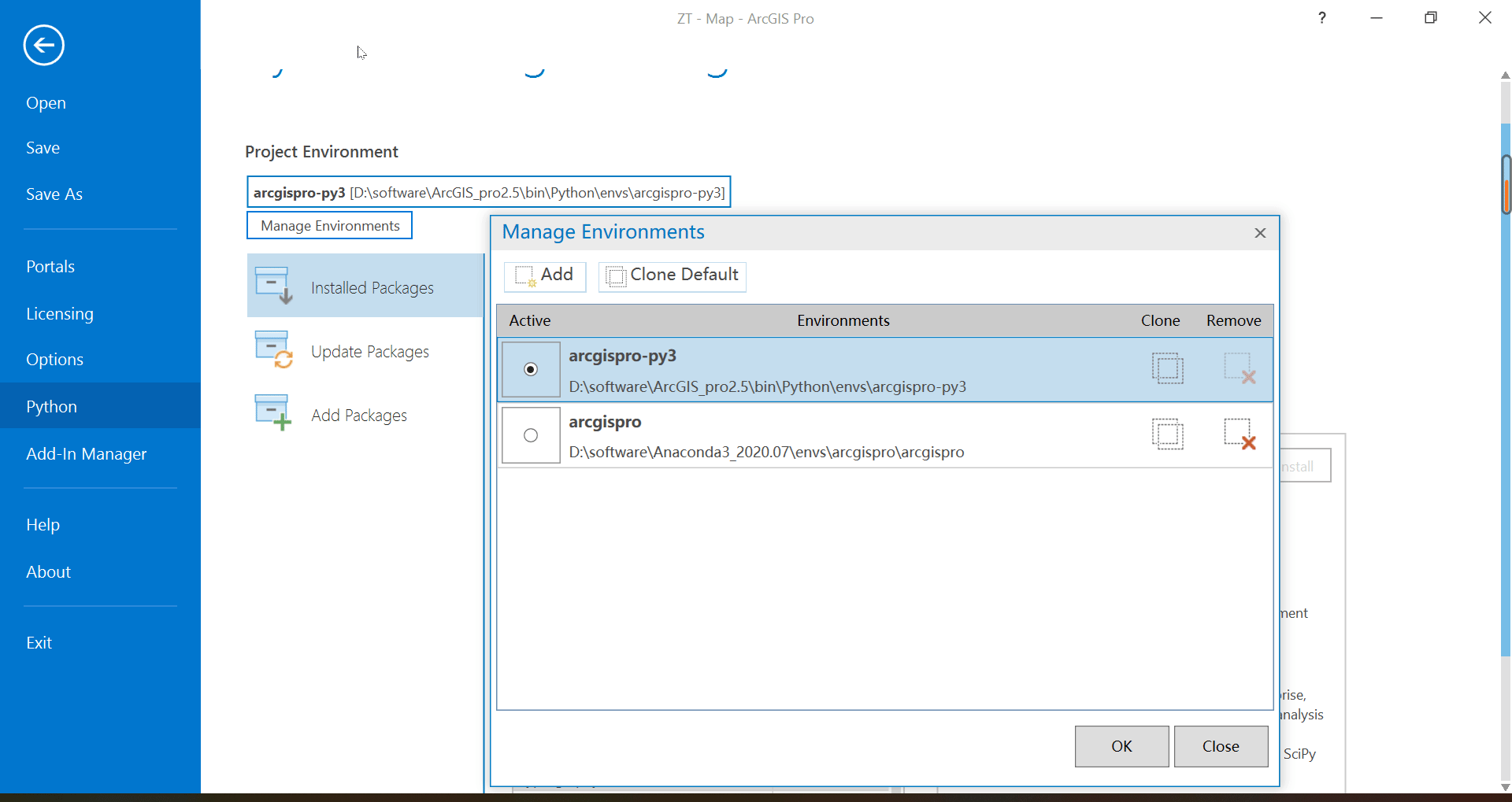
Task: Click the Project Environment path field
Action: [489, 192]
